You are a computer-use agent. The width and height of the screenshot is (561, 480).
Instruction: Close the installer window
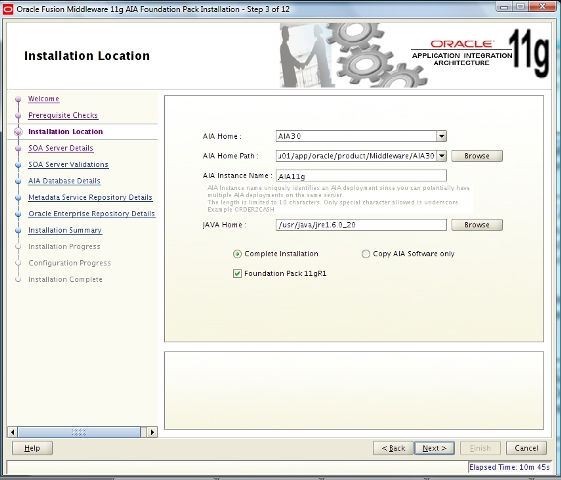(x=542, y=7)
